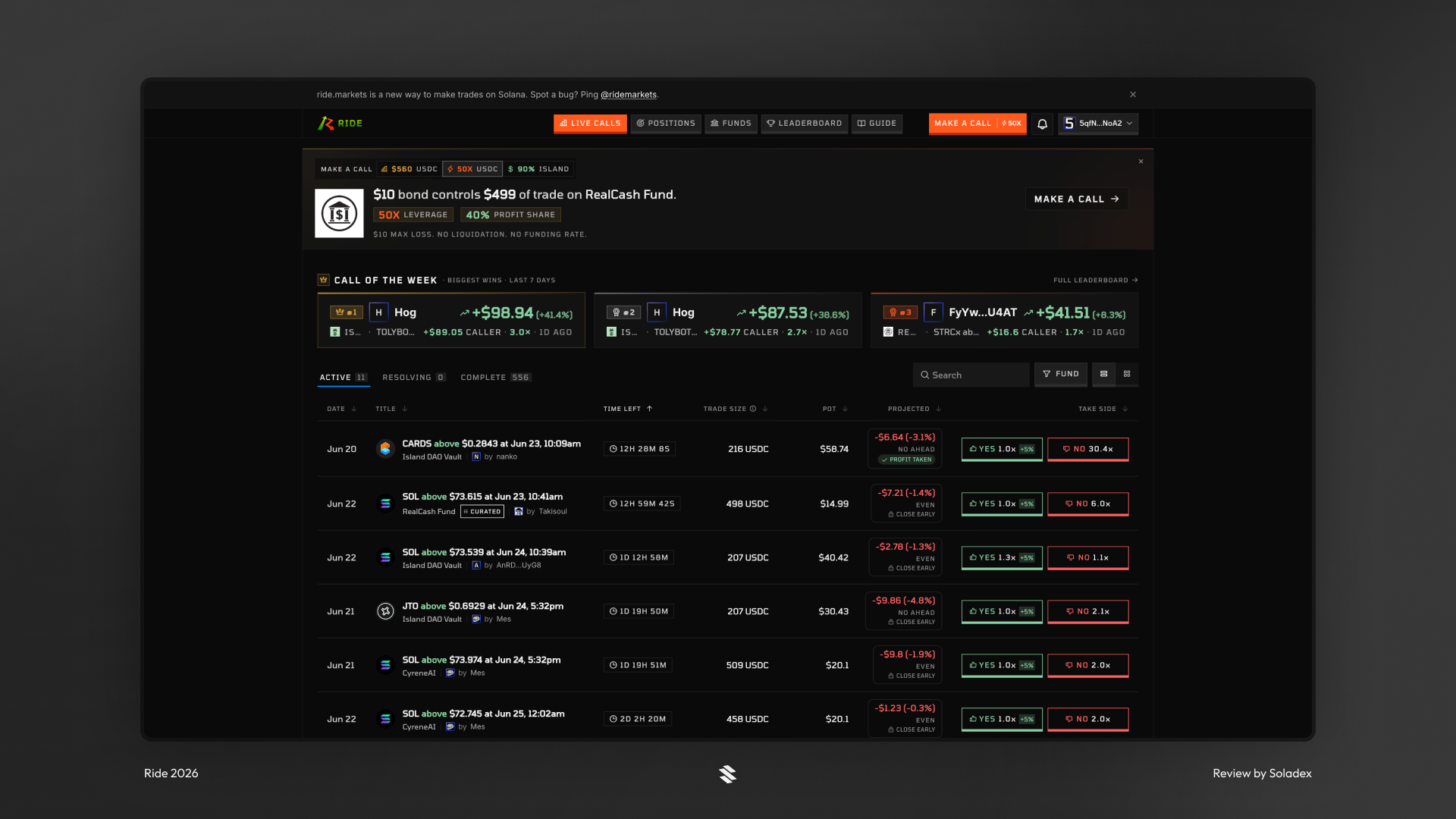Click the Call of the Week crown icon
Screen dimensions: 1456x819
(x=323, y=280)
